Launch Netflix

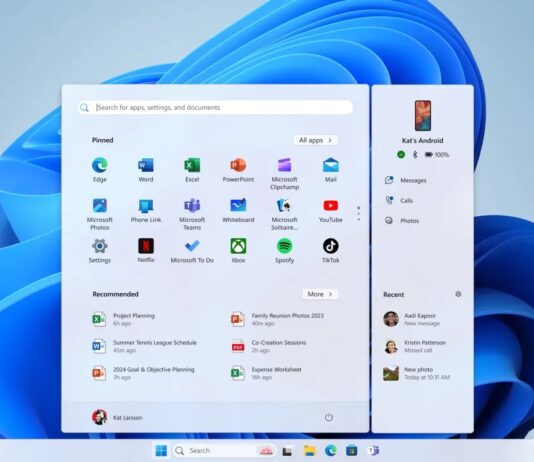click(x=146, y=251)
